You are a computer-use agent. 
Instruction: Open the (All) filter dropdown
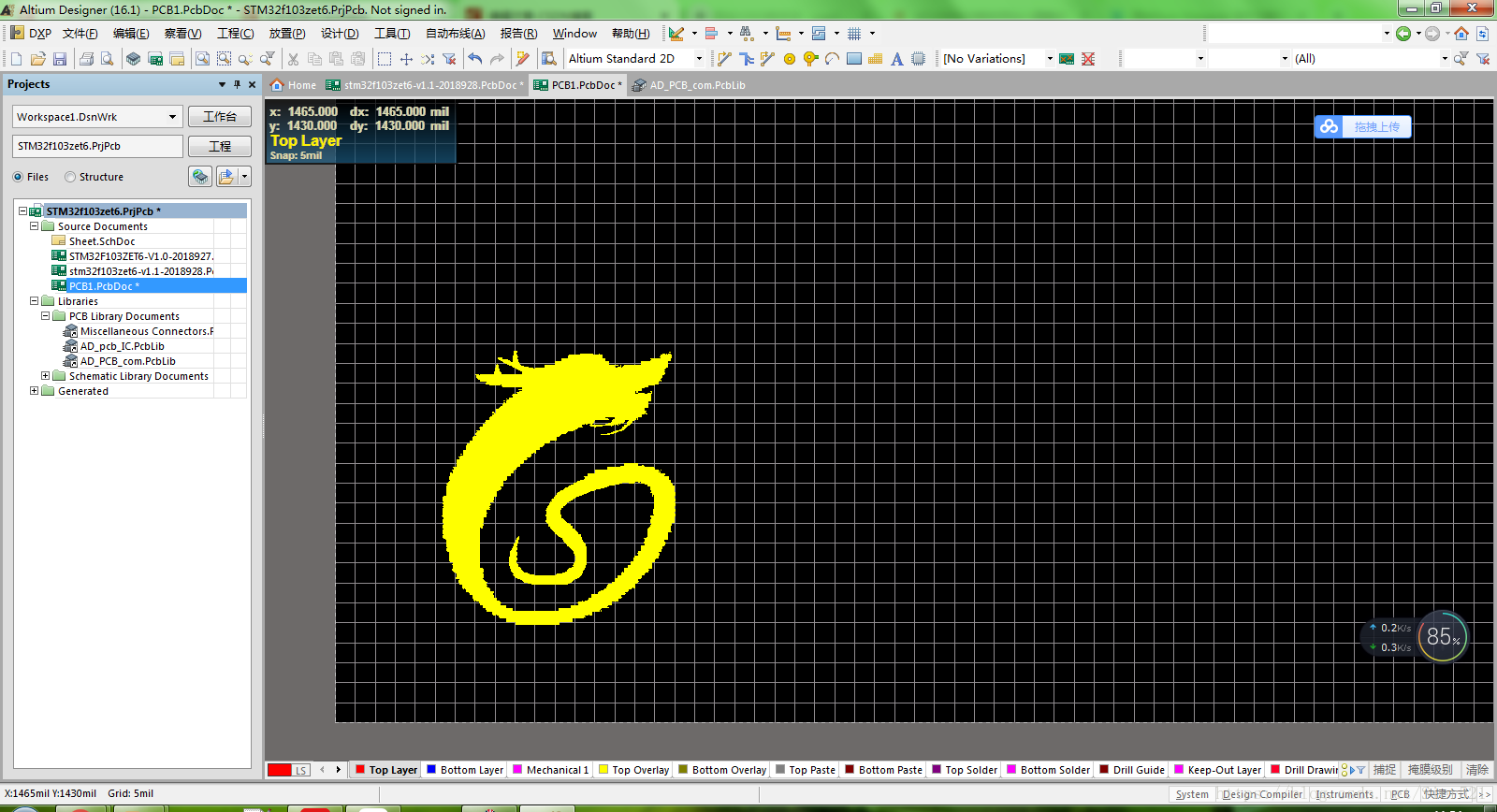[1445, 59]
